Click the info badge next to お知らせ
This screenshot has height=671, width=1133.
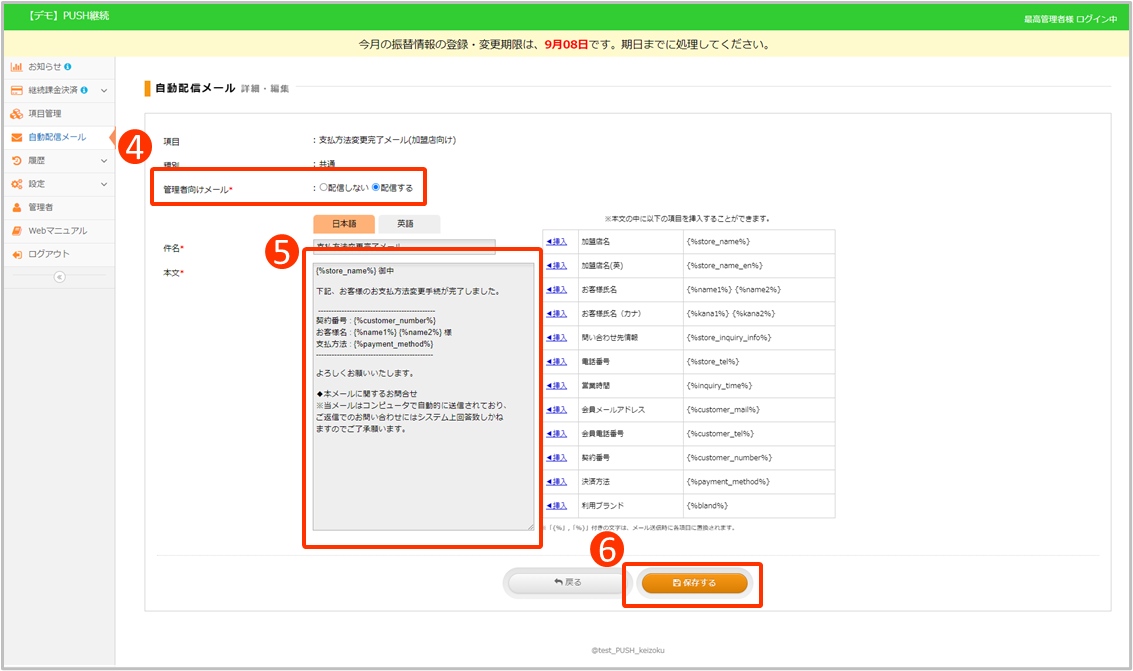pyautogui.click(x=68, y=67)
